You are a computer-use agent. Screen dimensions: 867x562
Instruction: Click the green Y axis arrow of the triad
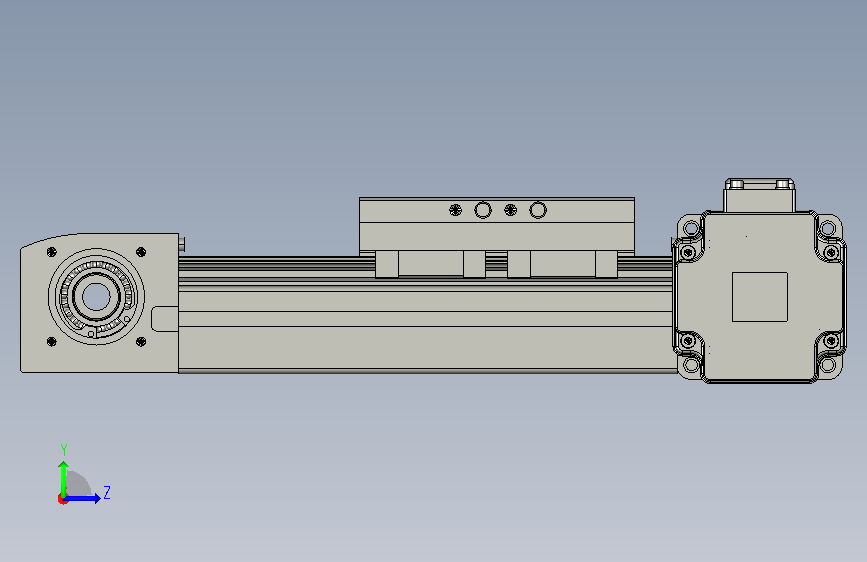click(64, 479)
